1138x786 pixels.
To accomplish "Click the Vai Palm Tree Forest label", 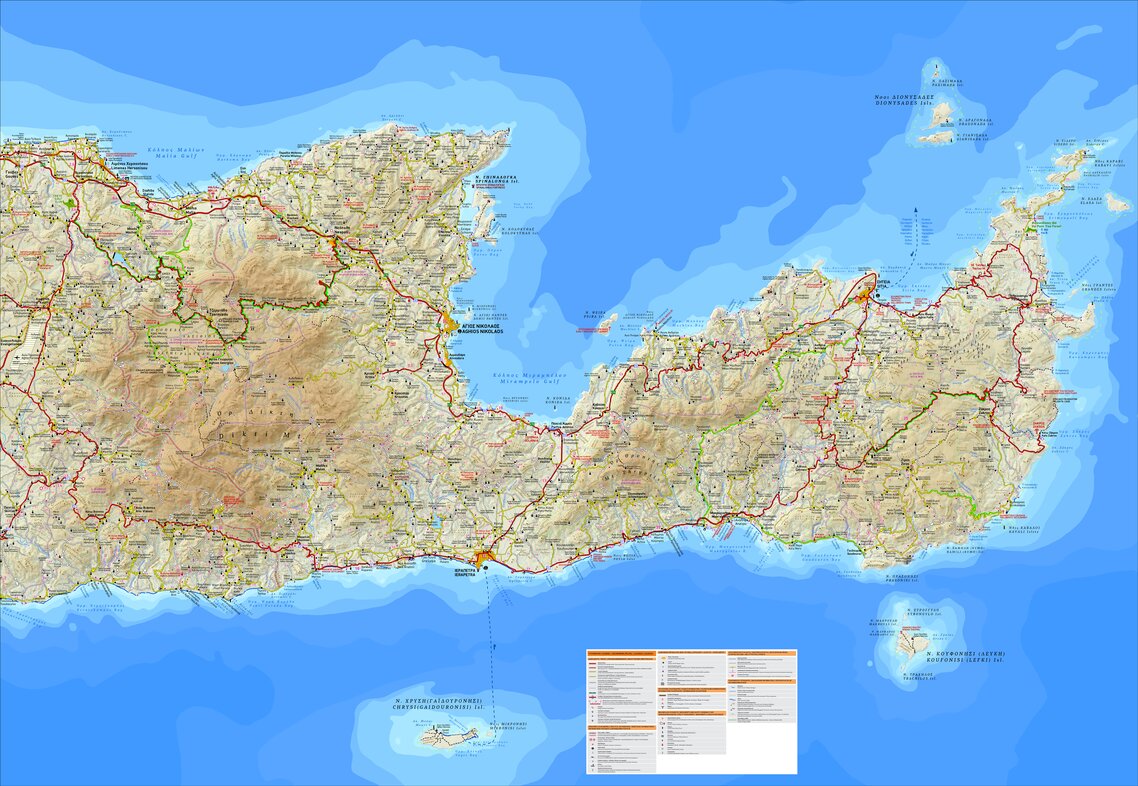I will tap(1046, 225).
